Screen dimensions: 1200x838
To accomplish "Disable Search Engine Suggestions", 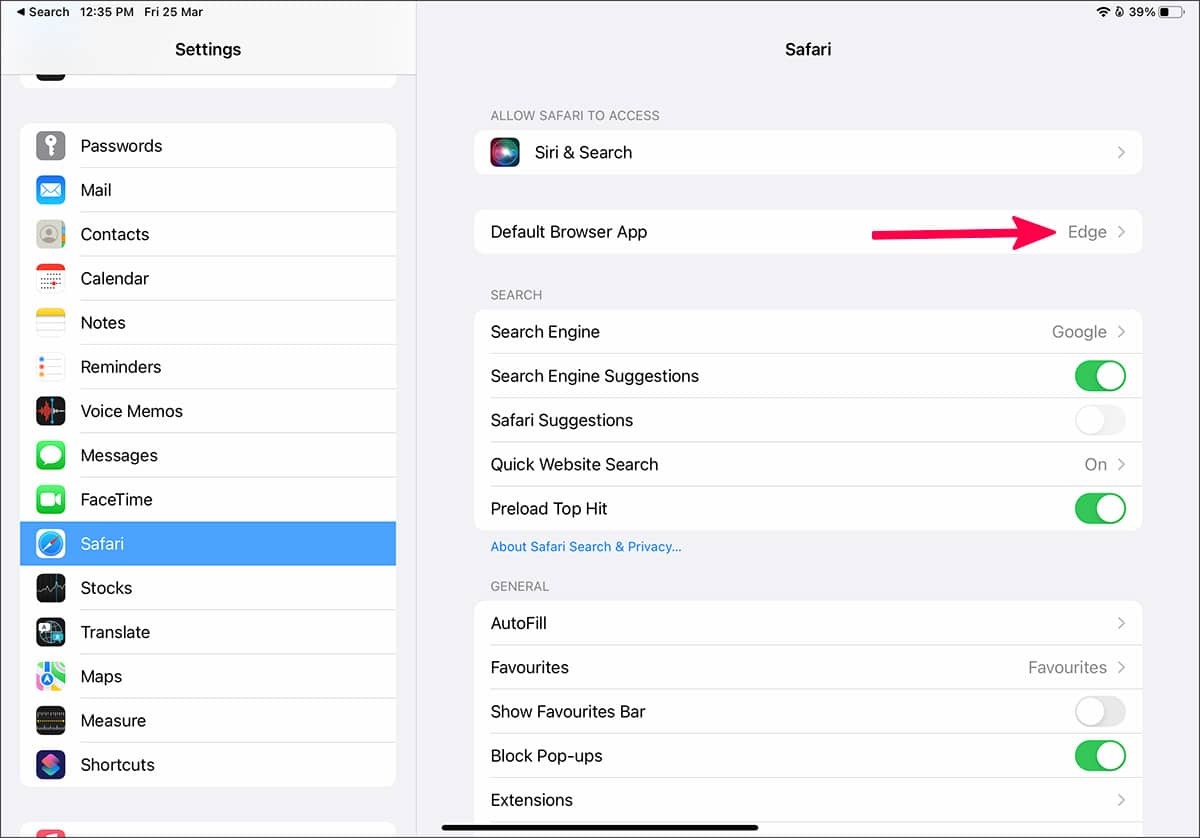I will 1100,376.
